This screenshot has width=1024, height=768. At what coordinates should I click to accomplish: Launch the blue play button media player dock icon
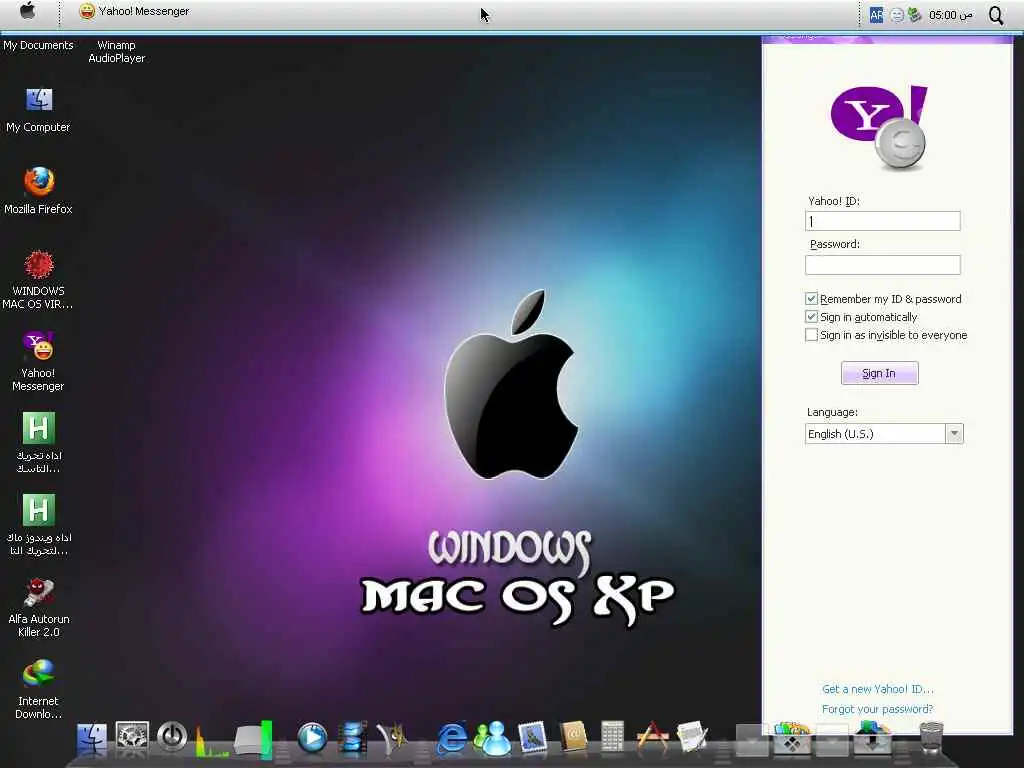(x=312, y=738)
